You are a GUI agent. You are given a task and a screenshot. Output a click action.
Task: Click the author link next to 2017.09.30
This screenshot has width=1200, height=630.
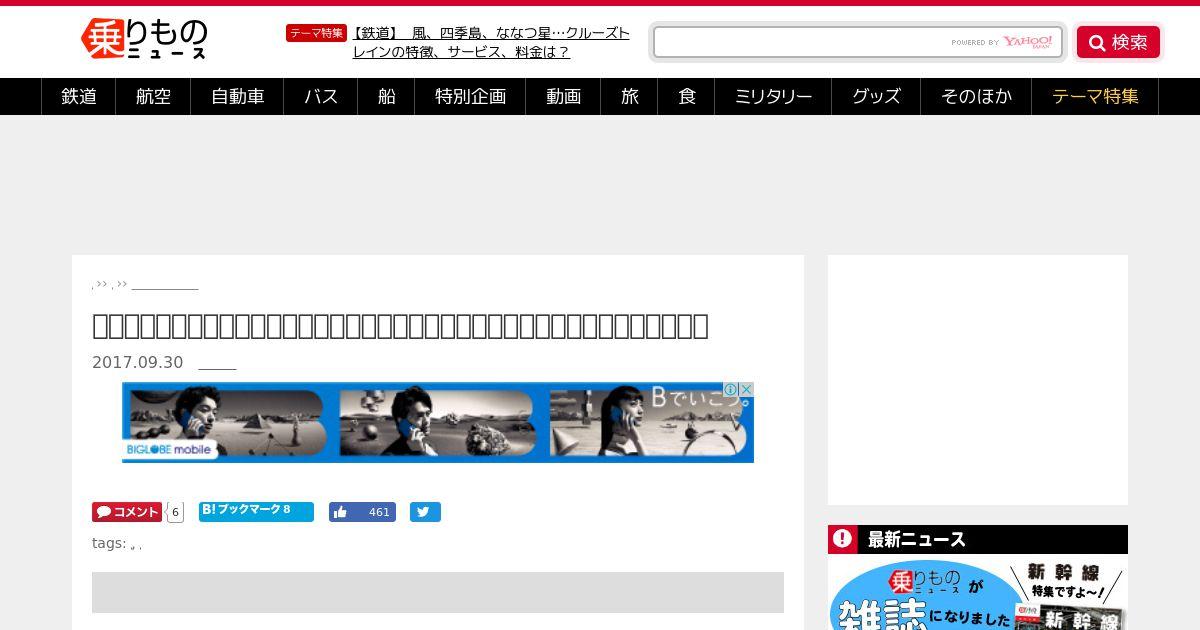pos(217,363)
